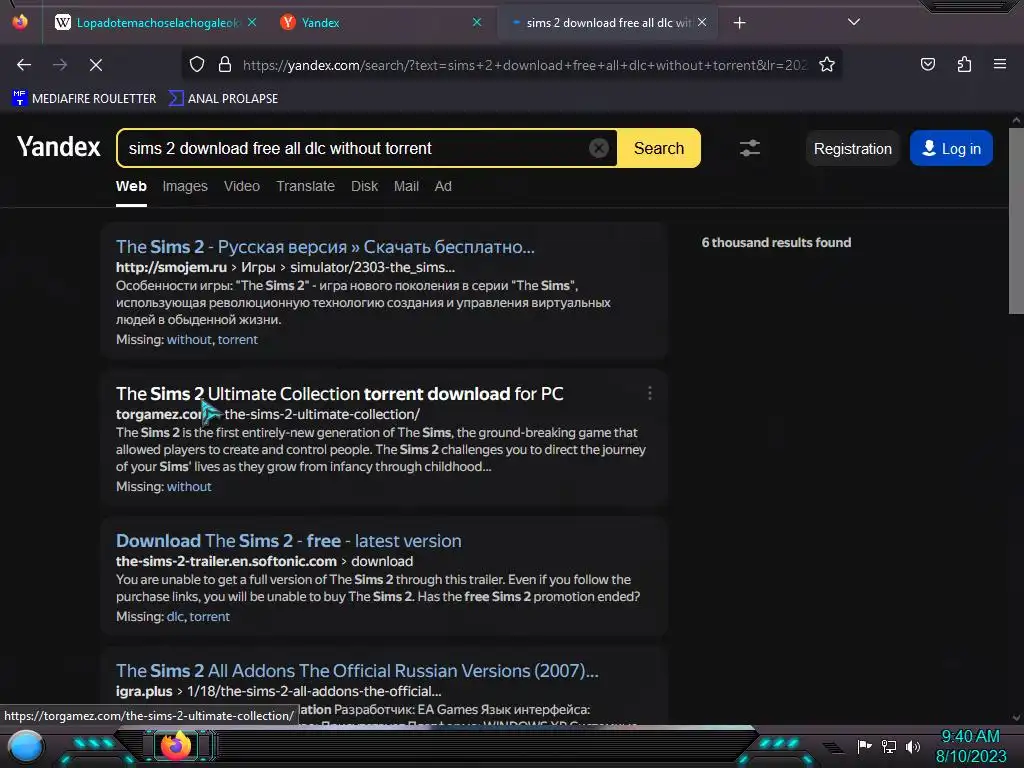Click 'torrent' under the softonic result
Screen dimensions: 1024x768
click(210, 616)
